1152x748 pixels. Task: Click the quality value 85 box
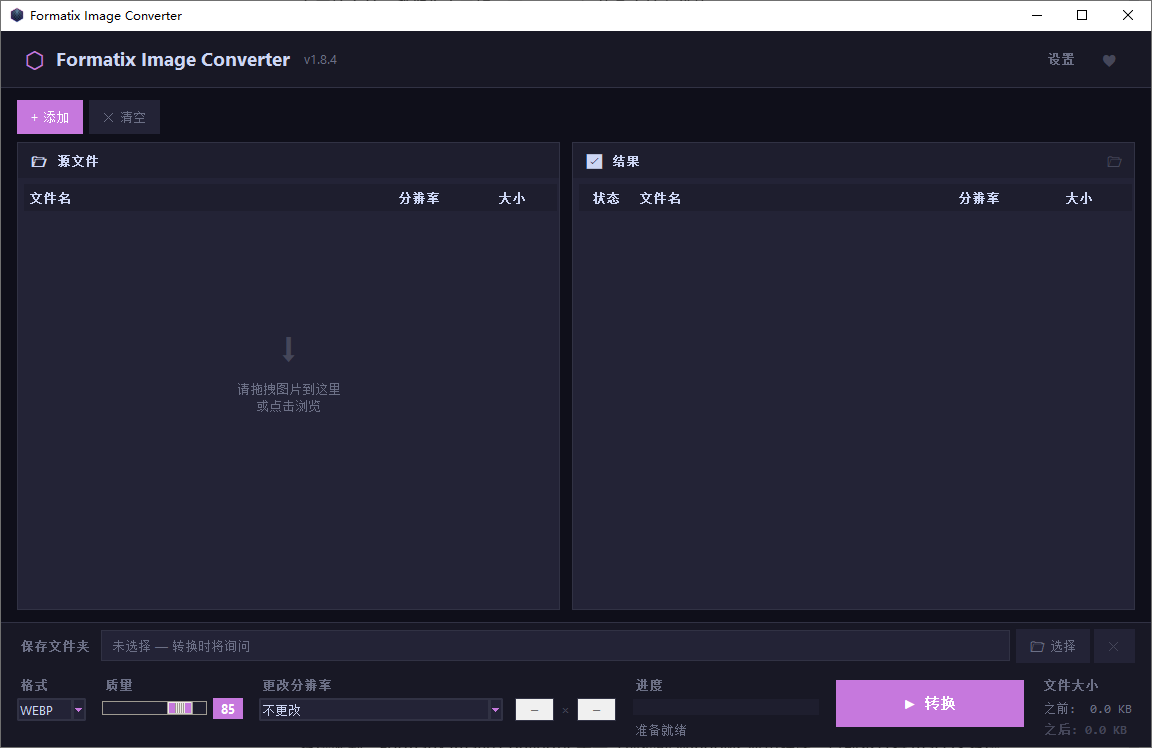[x=228, y=709]
